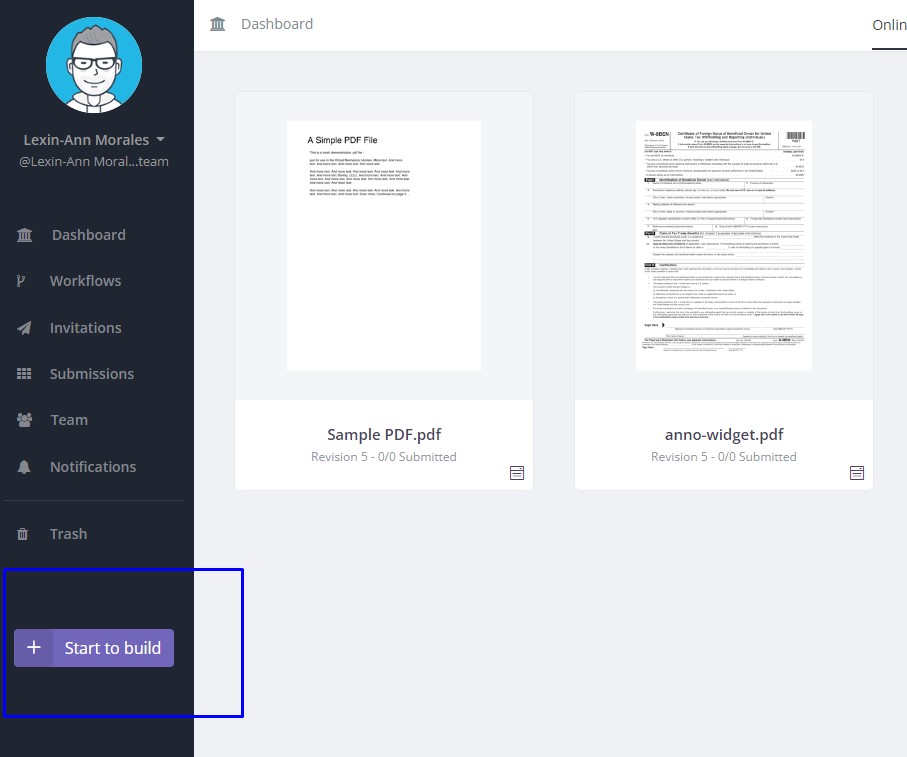
Task: Open the anno-widget.pdf title link
Action: click(724, 435)
